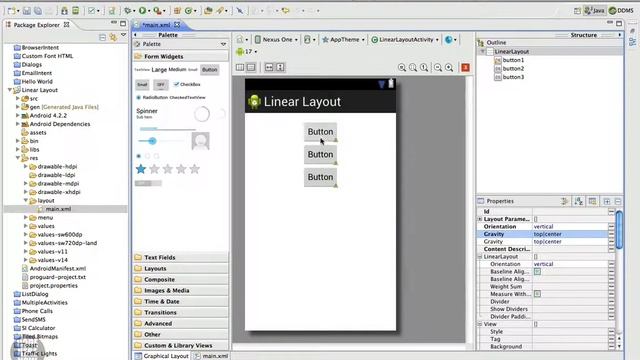Expand the Layout Parameters property group
The width and height of the screenshot is (640, 360).
point(480,219)
